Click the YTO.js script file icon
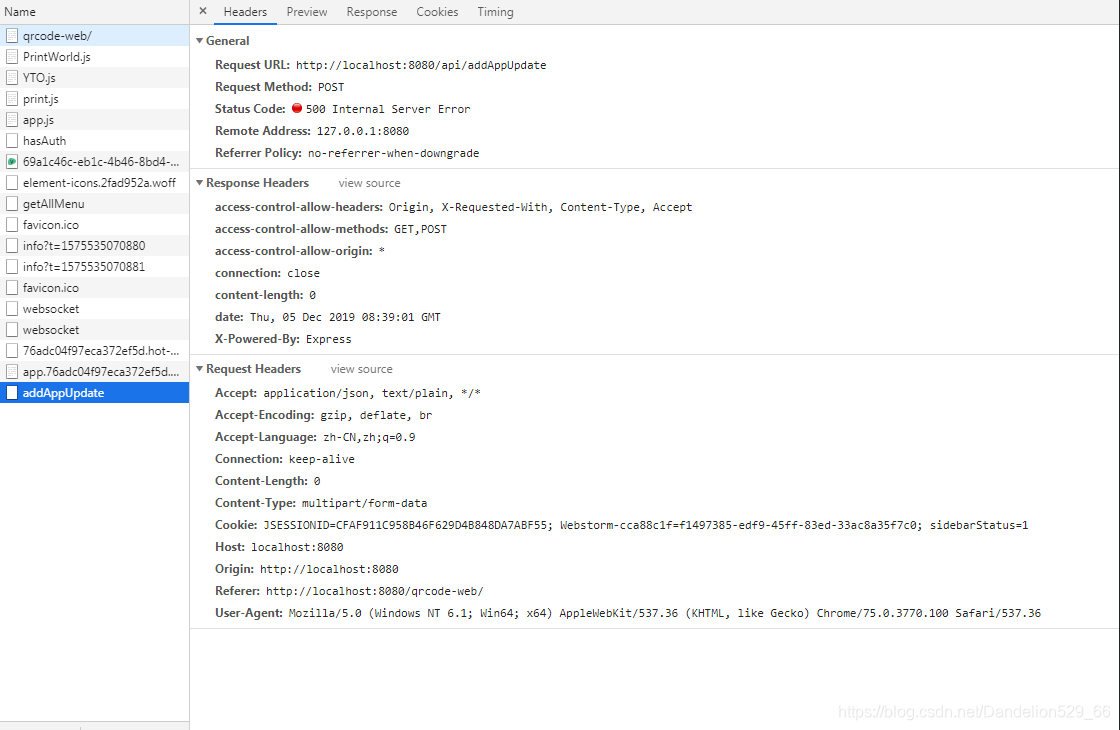This screenshot has height=730, width=1120. [11, 78]
